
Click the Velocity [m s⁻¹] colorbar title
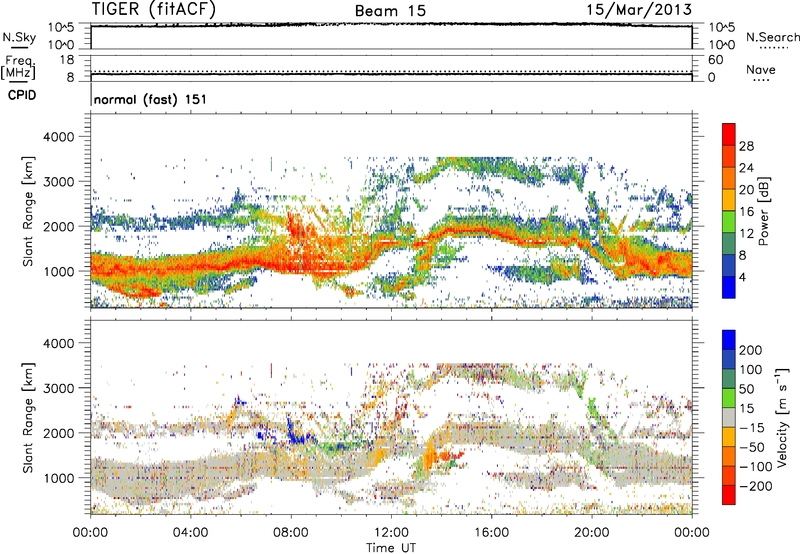coord(781,417)
